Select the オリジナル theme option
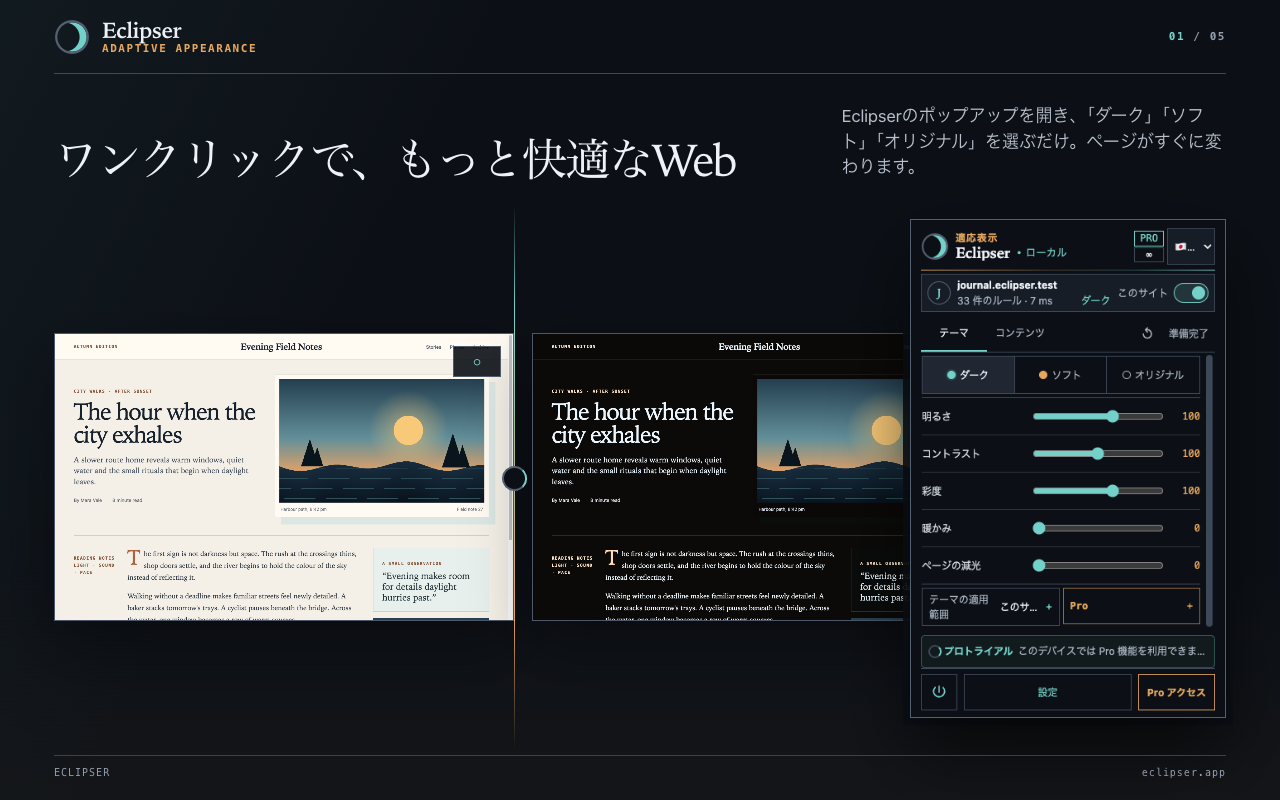Screen dimensions: 1280x800 [x=1153, y=375]
